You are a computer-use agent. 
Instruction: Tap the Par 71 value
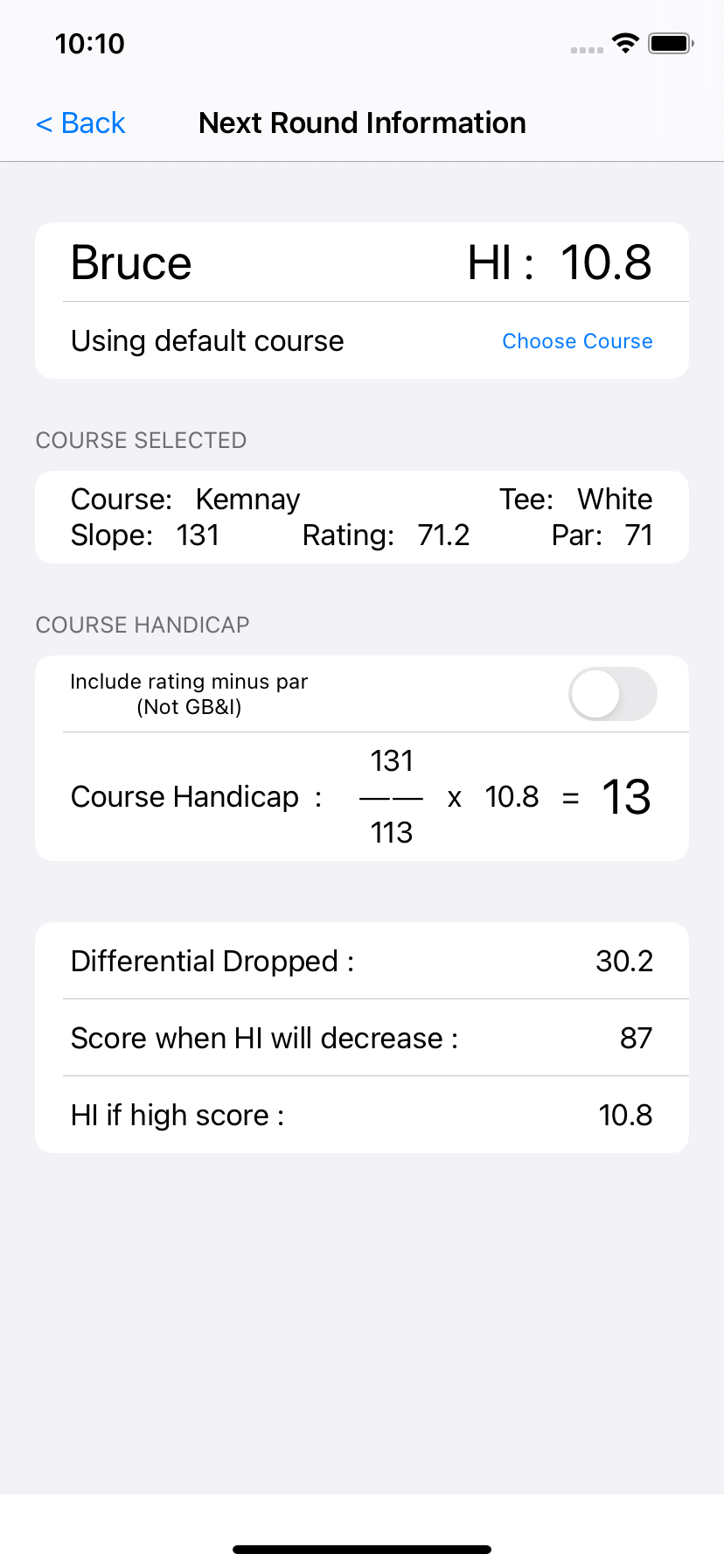[602, 535]
